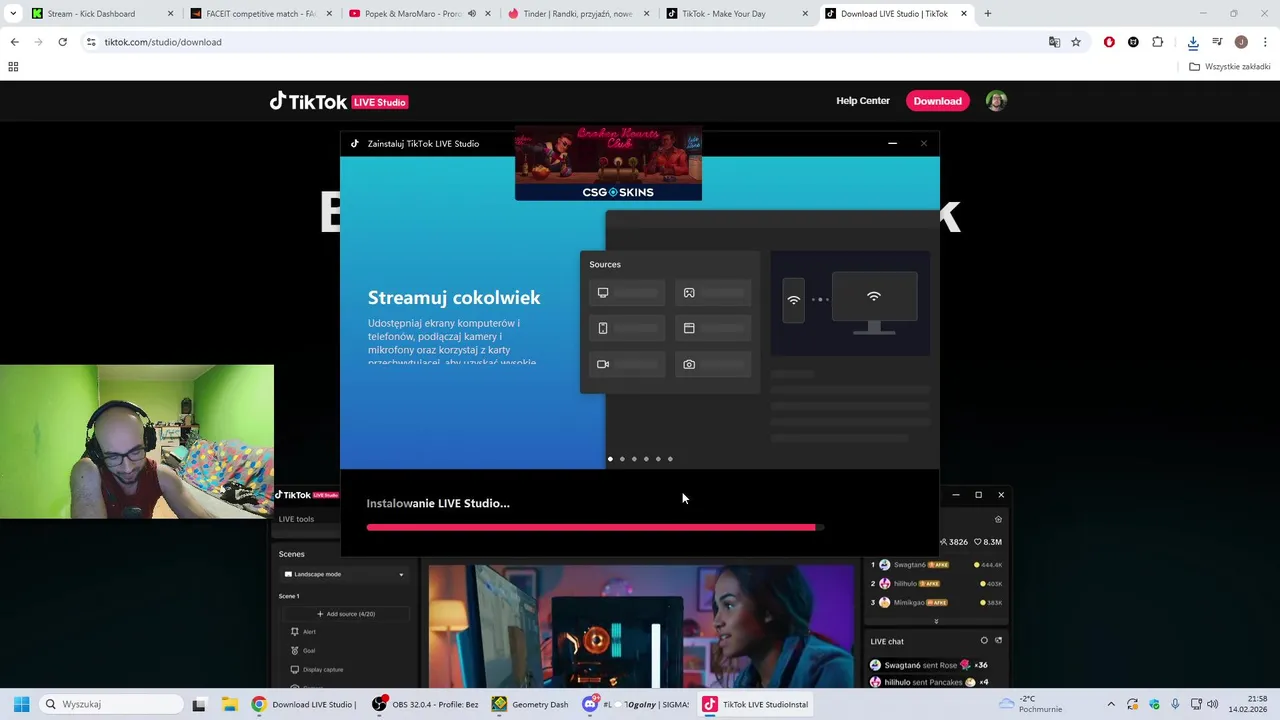Open the TikTok account avatar menu

996,101
